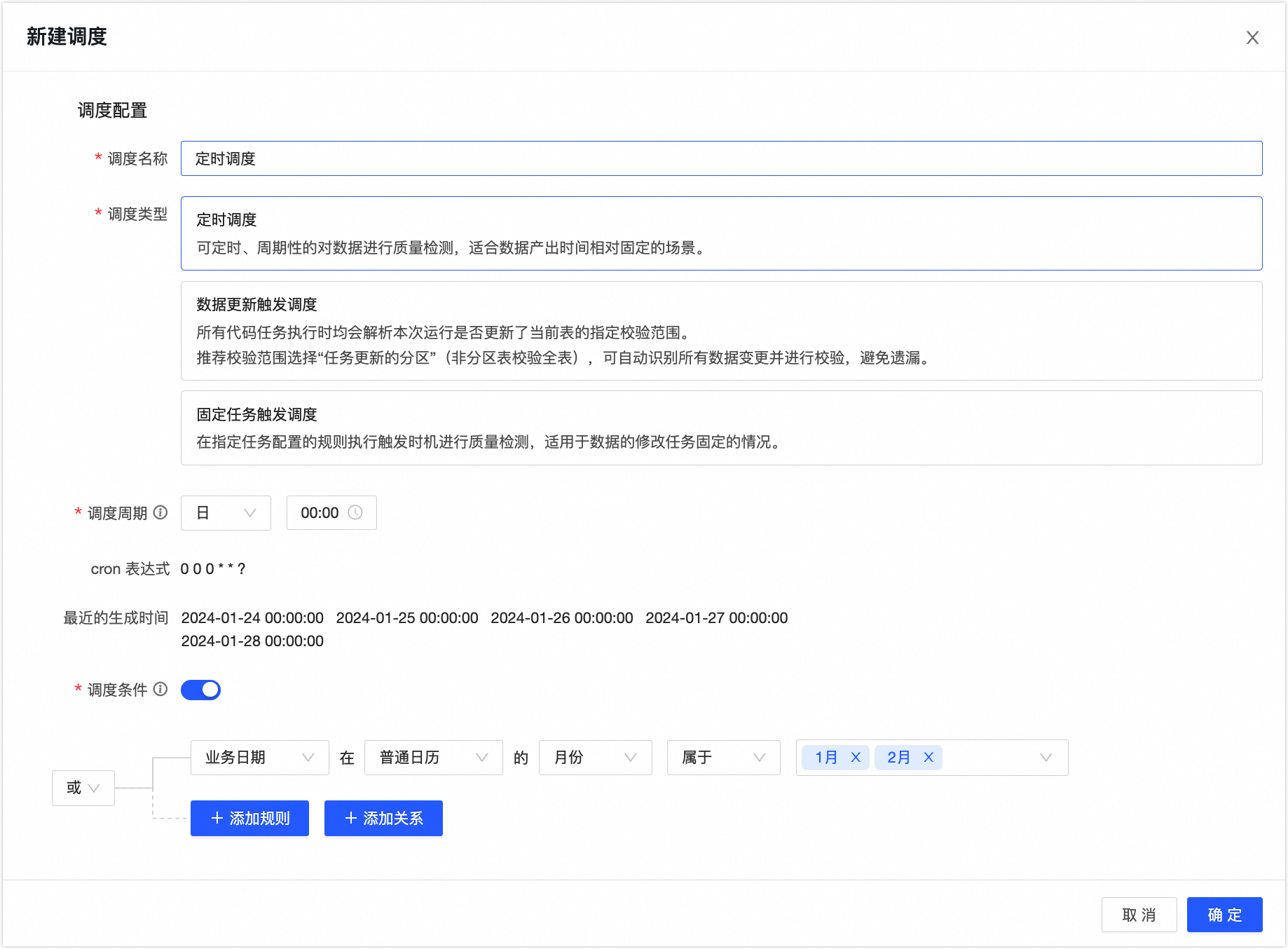1288x949 pixels.
Task: Click the 2024-01-27 00:00:00 timestamp
Action: click(x=717, y=617)
